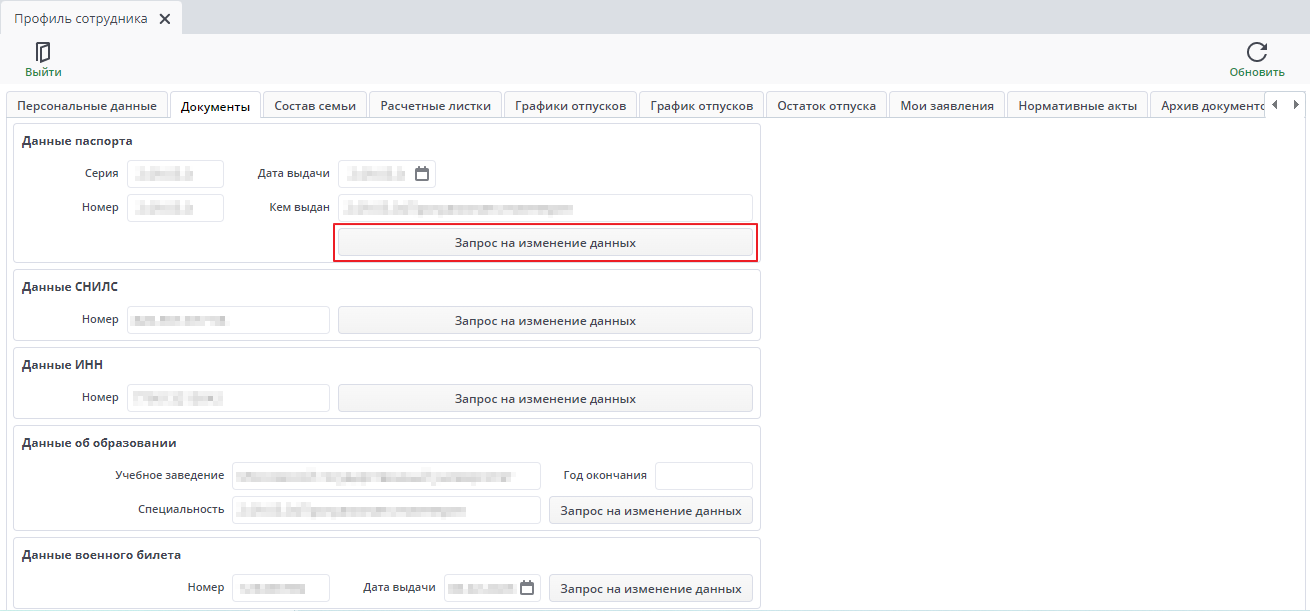Go to Расчетные листки tab
This screenshot has height=611, width=1310.
[x=435, y=106]
